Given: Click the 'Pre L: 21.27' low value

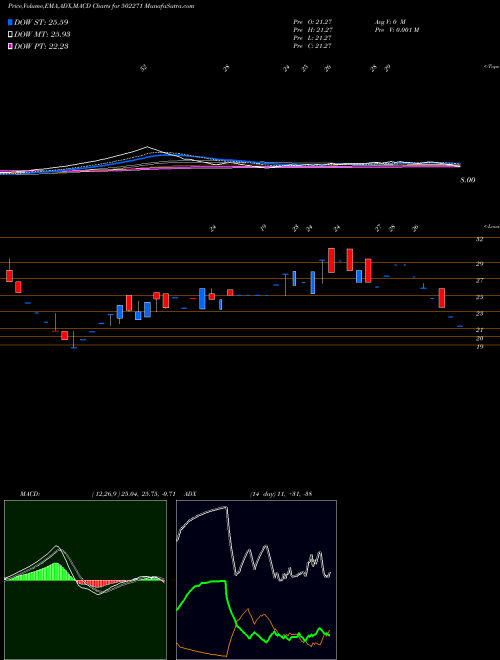Looking at the screenshot, I should 312,38.
